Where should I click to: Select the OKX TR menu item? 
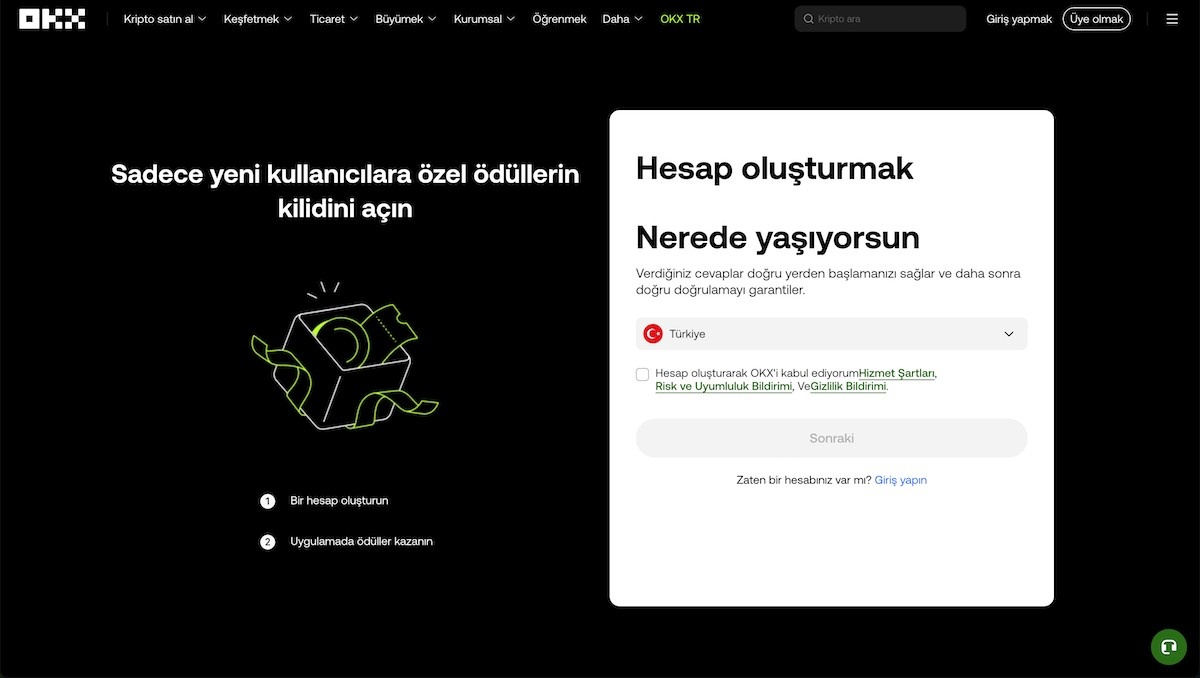click(x=680, y=18)
